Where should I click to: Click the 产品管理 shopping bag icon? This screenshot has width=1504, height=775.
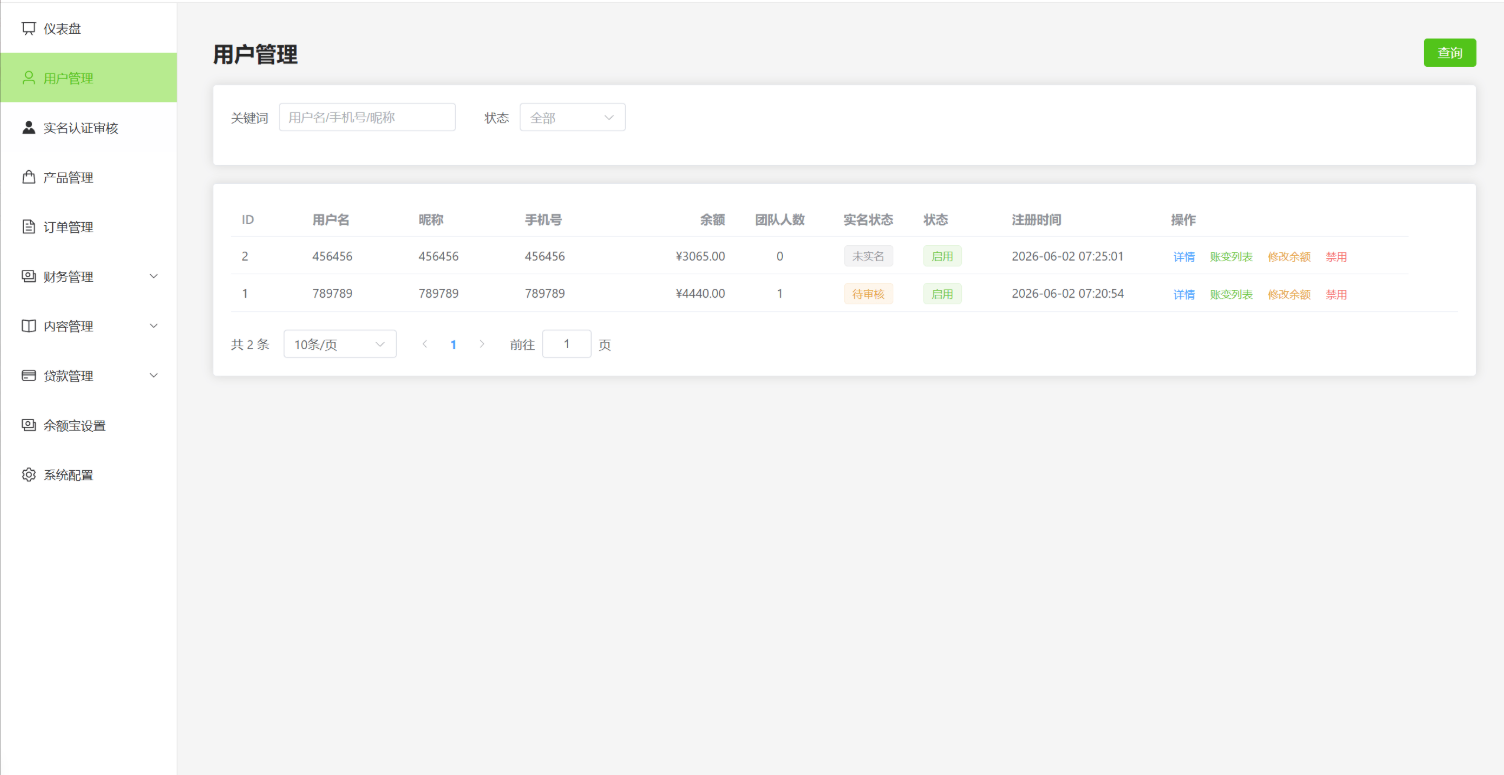tap(29, 177)
